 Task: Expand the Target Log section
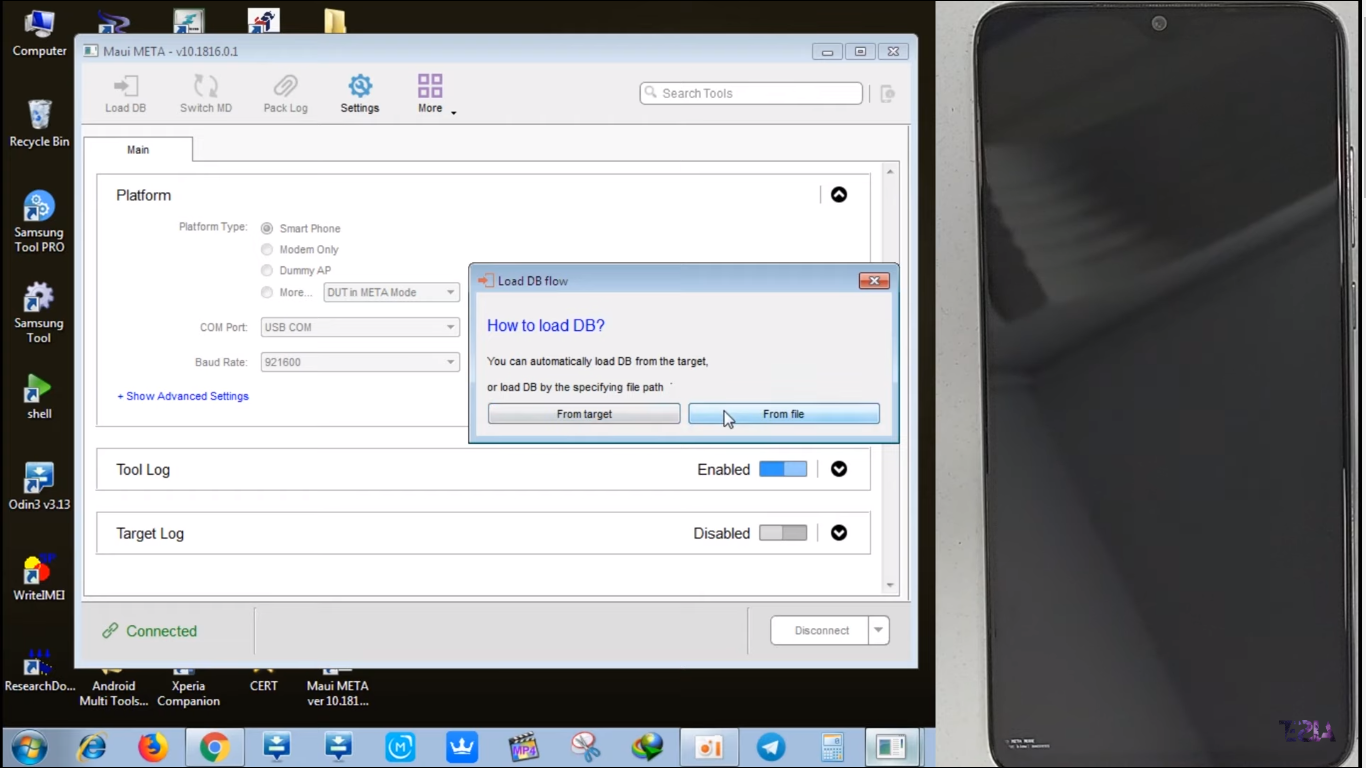click(x=839, y=533)
